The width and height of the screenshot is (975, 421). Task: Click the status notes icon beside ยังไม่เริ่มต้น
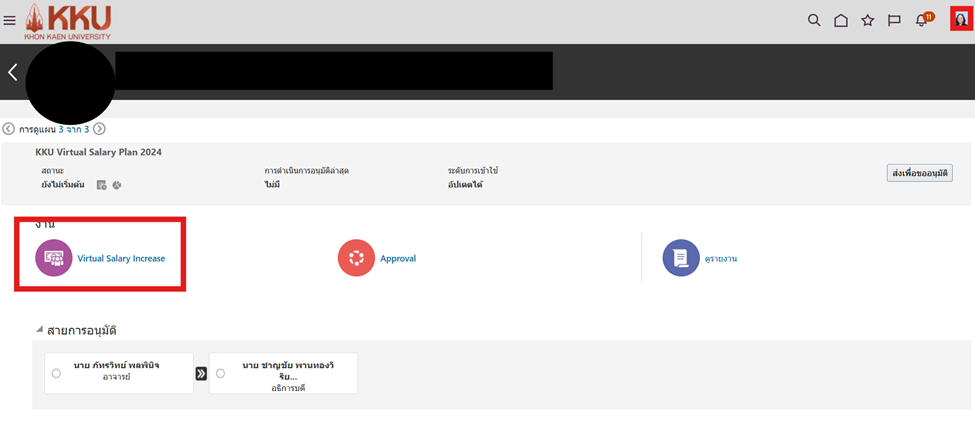click(101, 185)
